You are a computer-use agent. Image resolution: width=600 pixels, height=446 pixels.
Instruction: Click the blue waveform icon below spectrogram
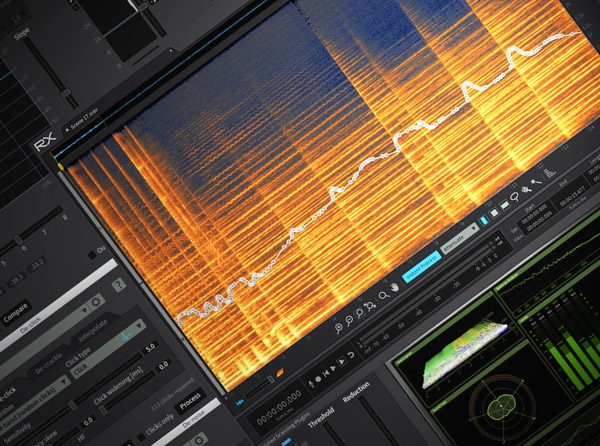pyautogui.click(x=240, y=402)
